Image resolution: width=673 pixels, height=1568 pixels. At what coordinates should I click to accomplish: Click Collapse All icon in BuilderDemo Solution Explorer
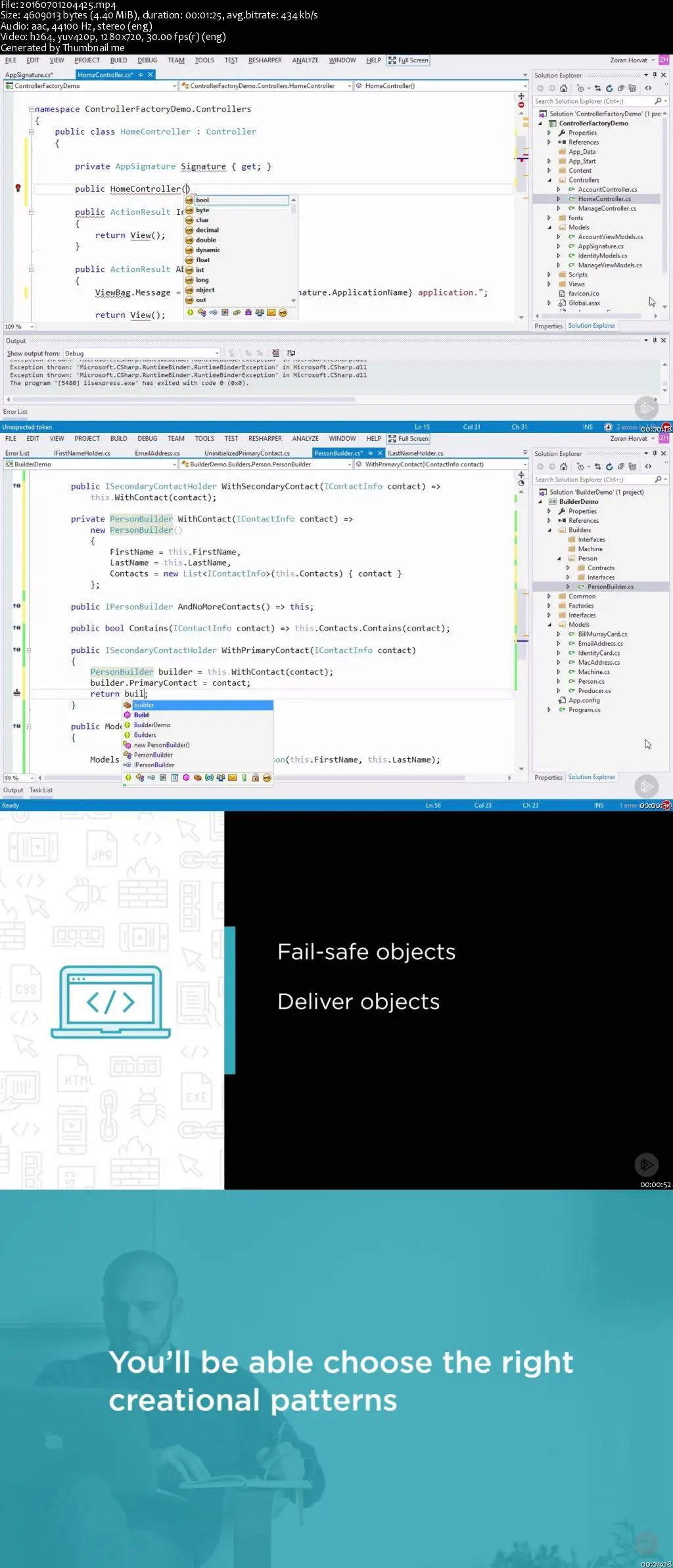pyautogui.click(x=620, y=466)
